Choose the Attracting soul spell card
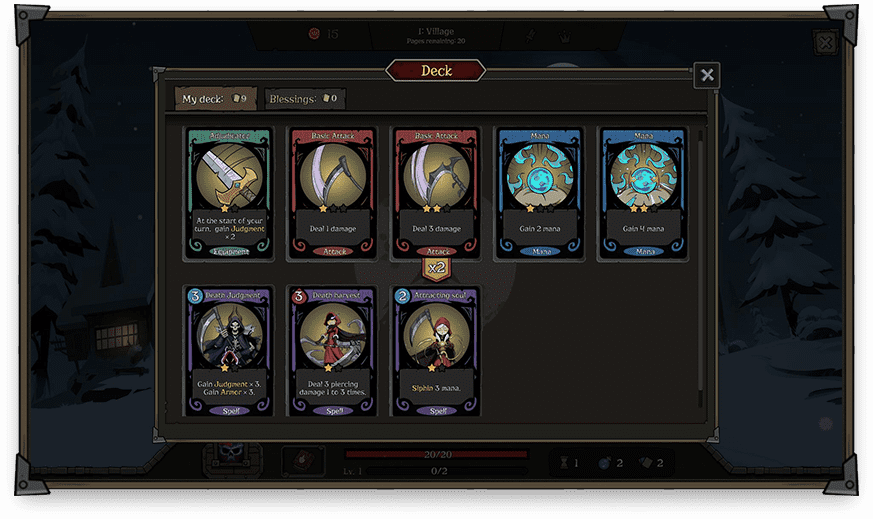The image size is (873, 519). tap(436, 351)
